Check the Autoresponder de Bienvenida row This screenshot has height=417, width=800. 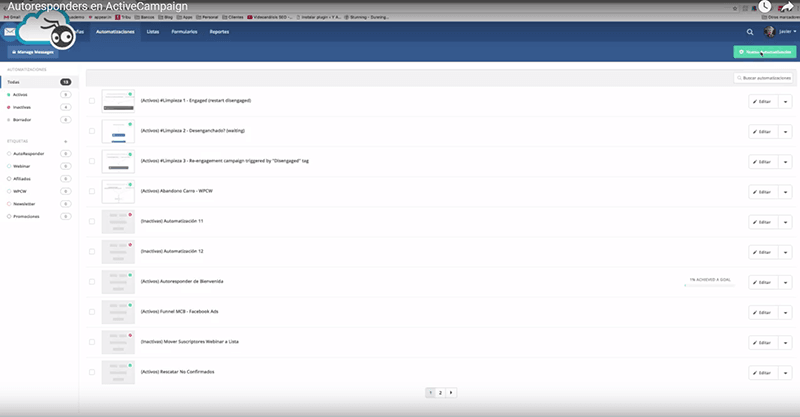click(92, 282)
